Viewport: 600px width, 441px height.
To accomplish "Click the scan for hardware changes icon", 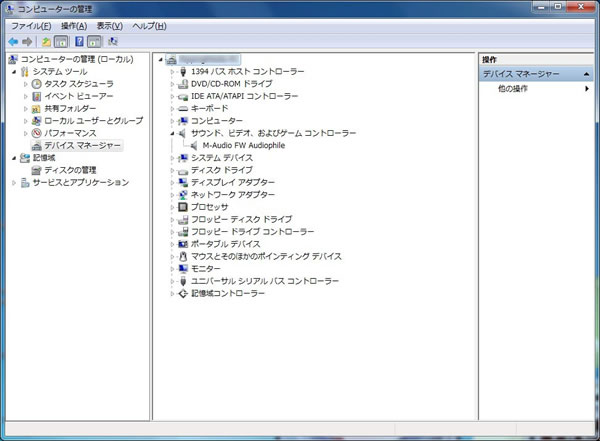I will coord(111,42).
